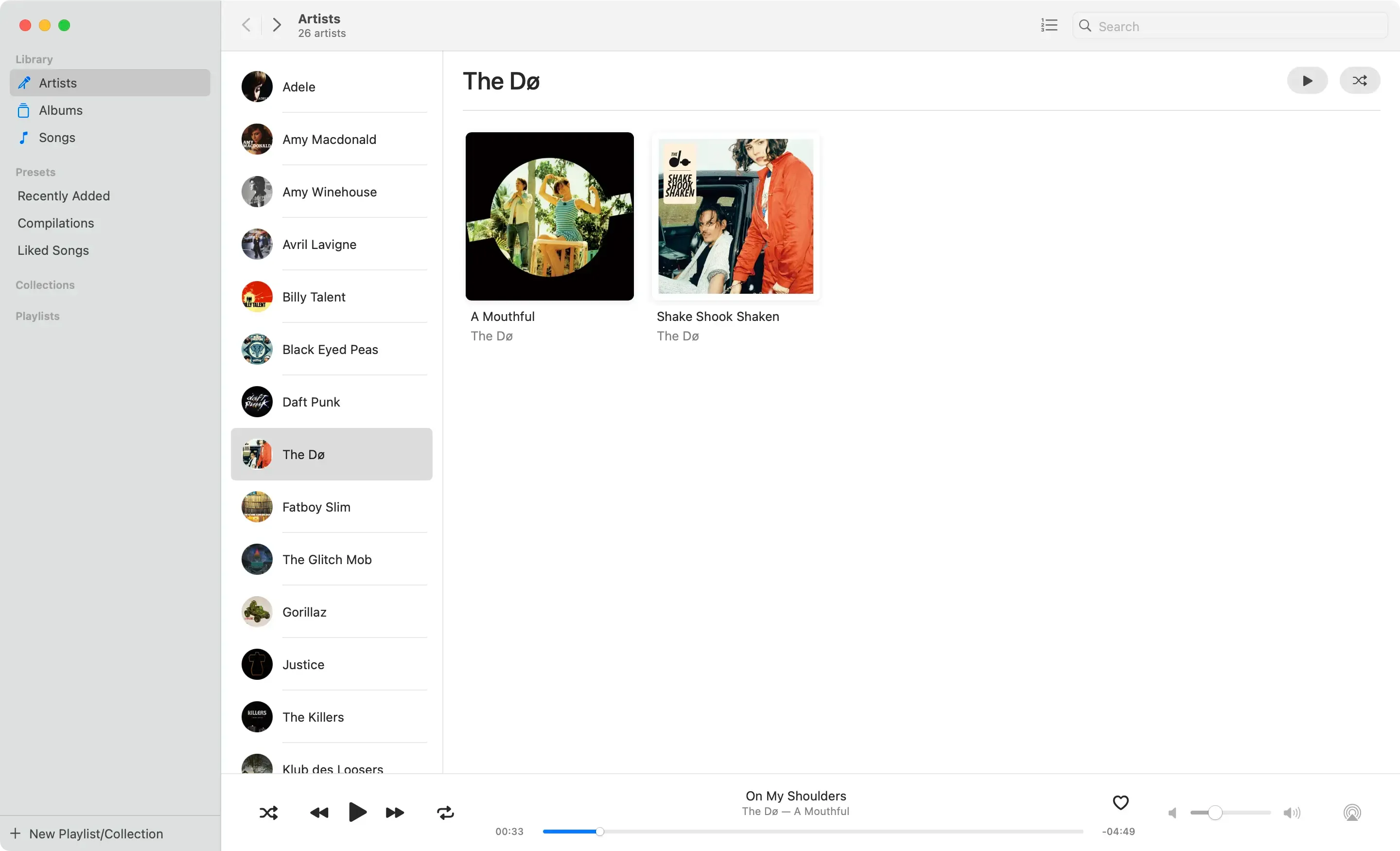Open the Shake Shook Shaken album thumbnail

(x=736, y=216)
